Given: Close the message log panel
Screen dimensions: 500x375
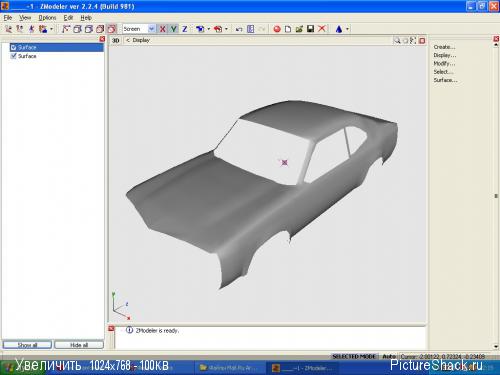Looking at the screenshot, I should pos(111,329).
